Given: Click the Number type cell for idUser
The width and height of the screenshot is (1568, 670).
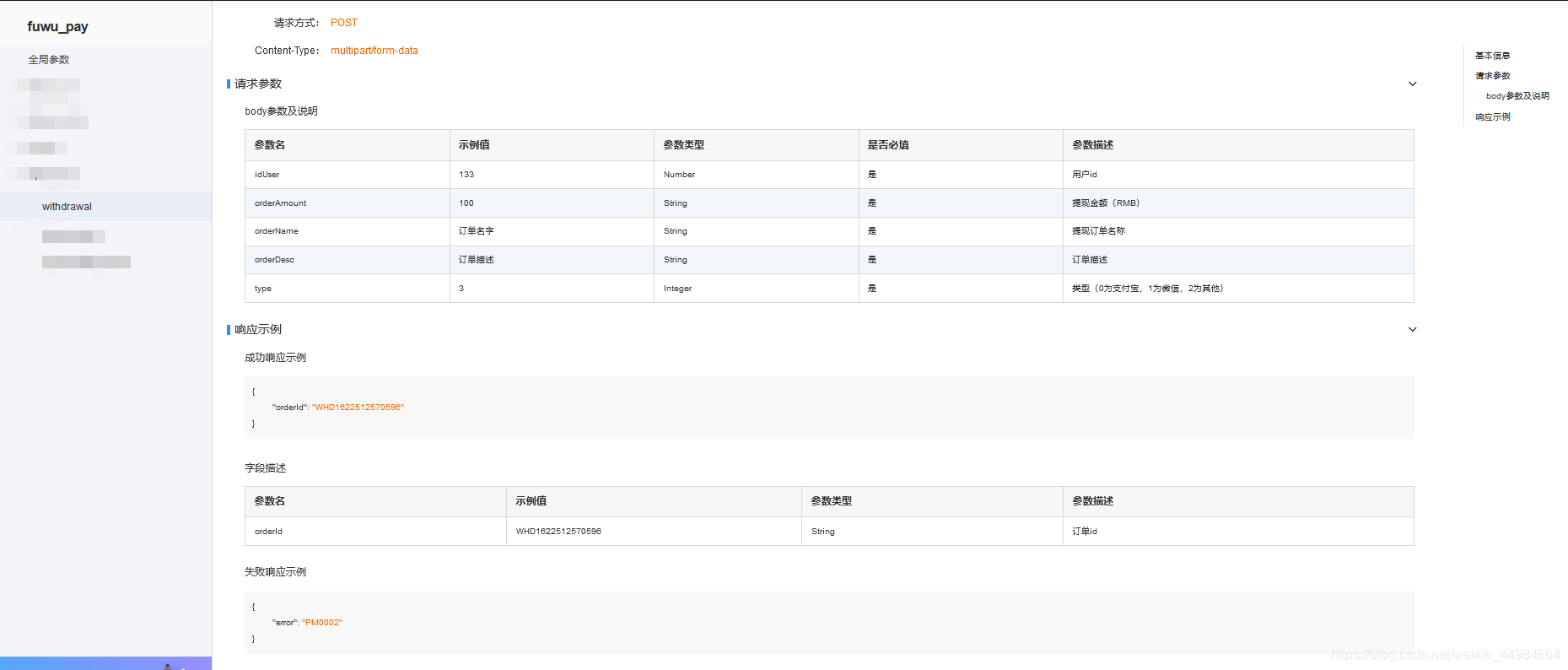Looking at the screenshot, I should click(x=756, y=175).
